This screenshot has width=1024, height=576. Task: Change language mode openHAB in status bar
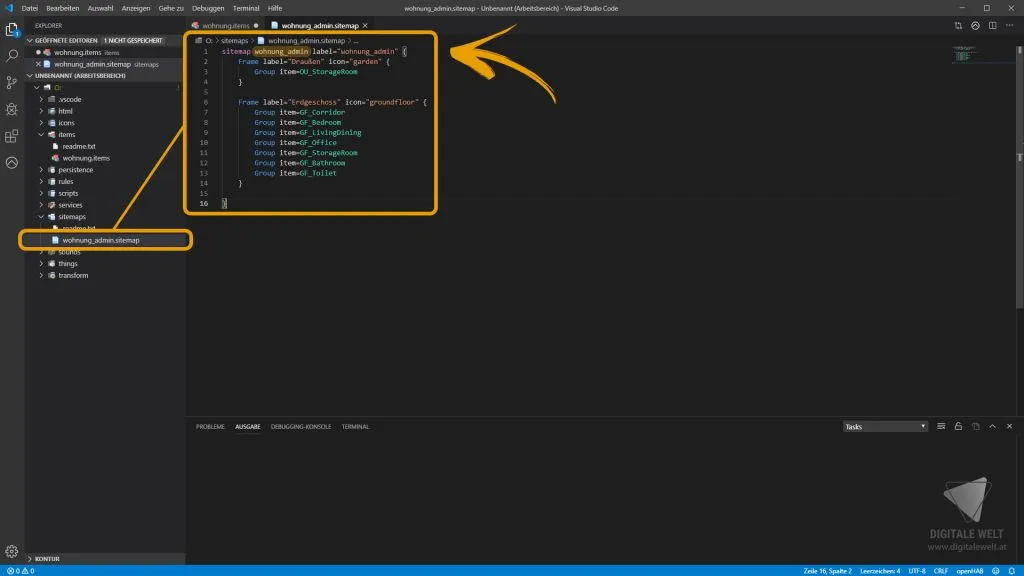[x=970, y=571]
